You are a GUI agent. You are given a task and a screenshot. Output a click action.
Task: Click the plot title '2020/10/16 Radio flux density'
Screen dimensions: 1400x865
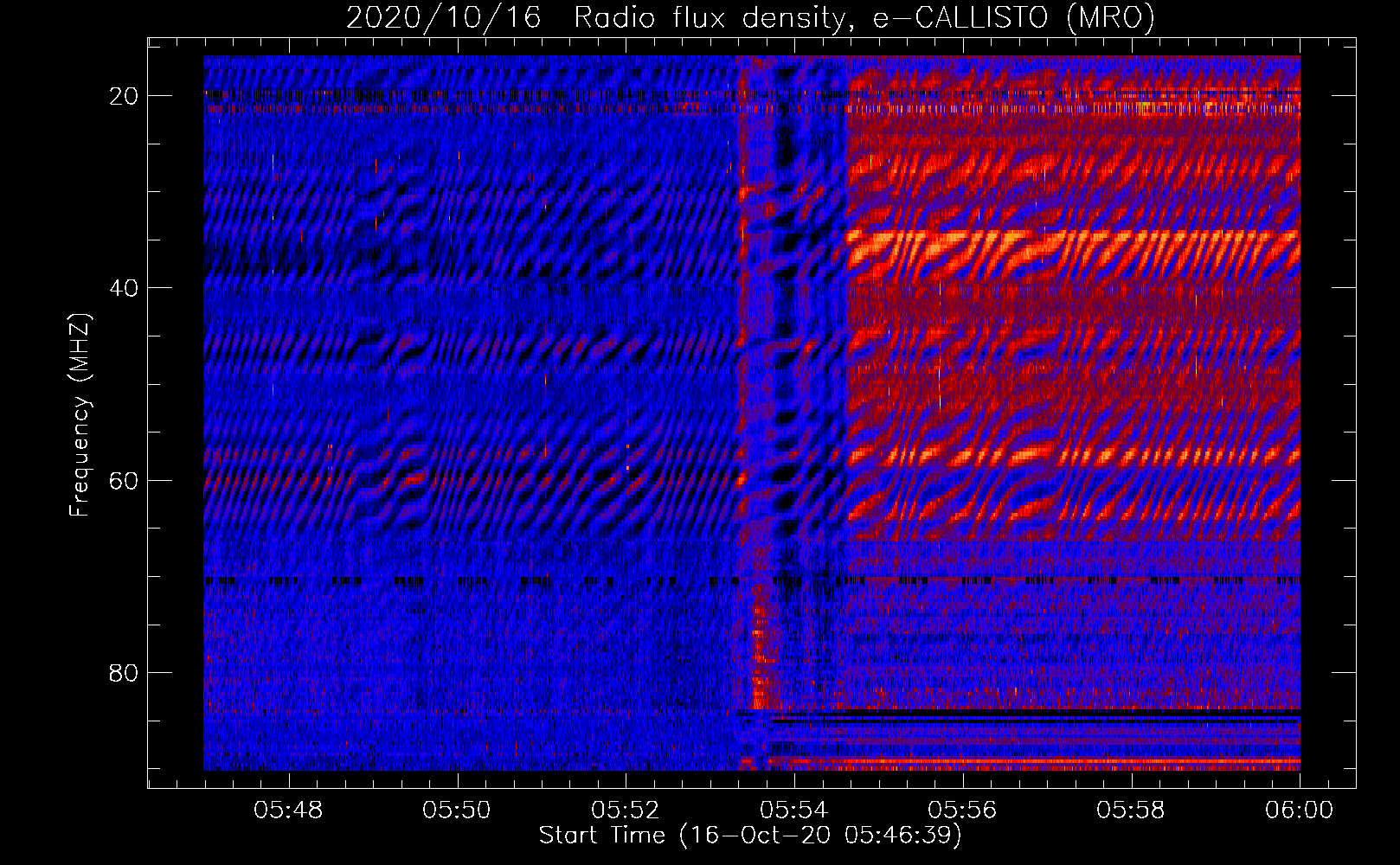pos(751,17)
